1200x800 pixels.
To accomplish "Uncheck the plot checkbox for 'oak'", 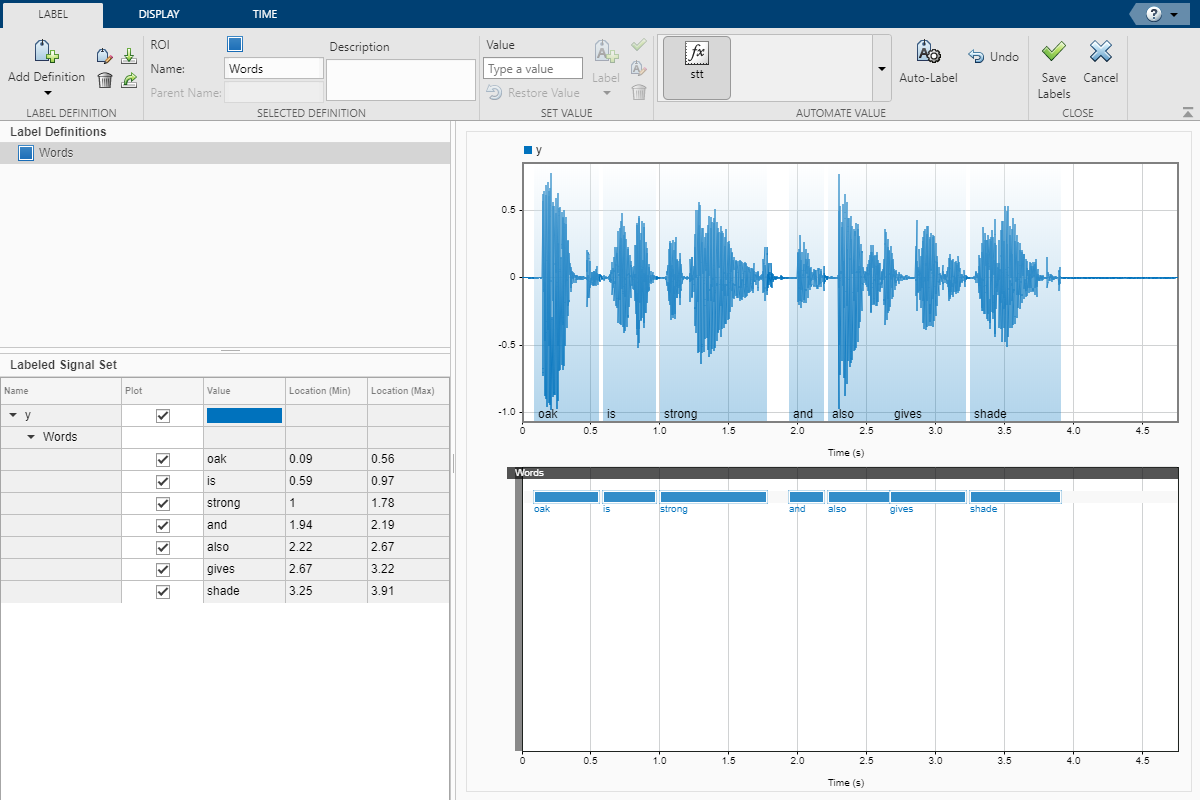I will click(163, 459).
